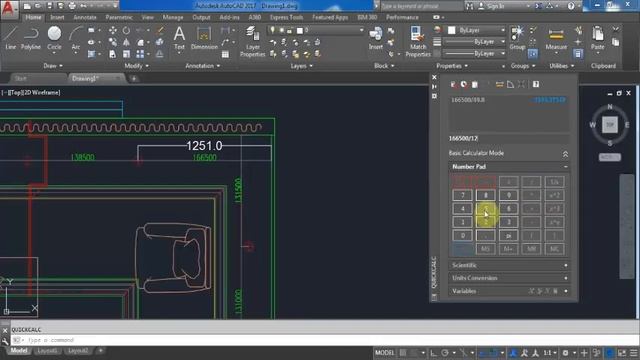Viewport: 640px width, 360px height.
Task: Toggle the layer 0 on/off lightbulb
Action: [x=272, y=30]
